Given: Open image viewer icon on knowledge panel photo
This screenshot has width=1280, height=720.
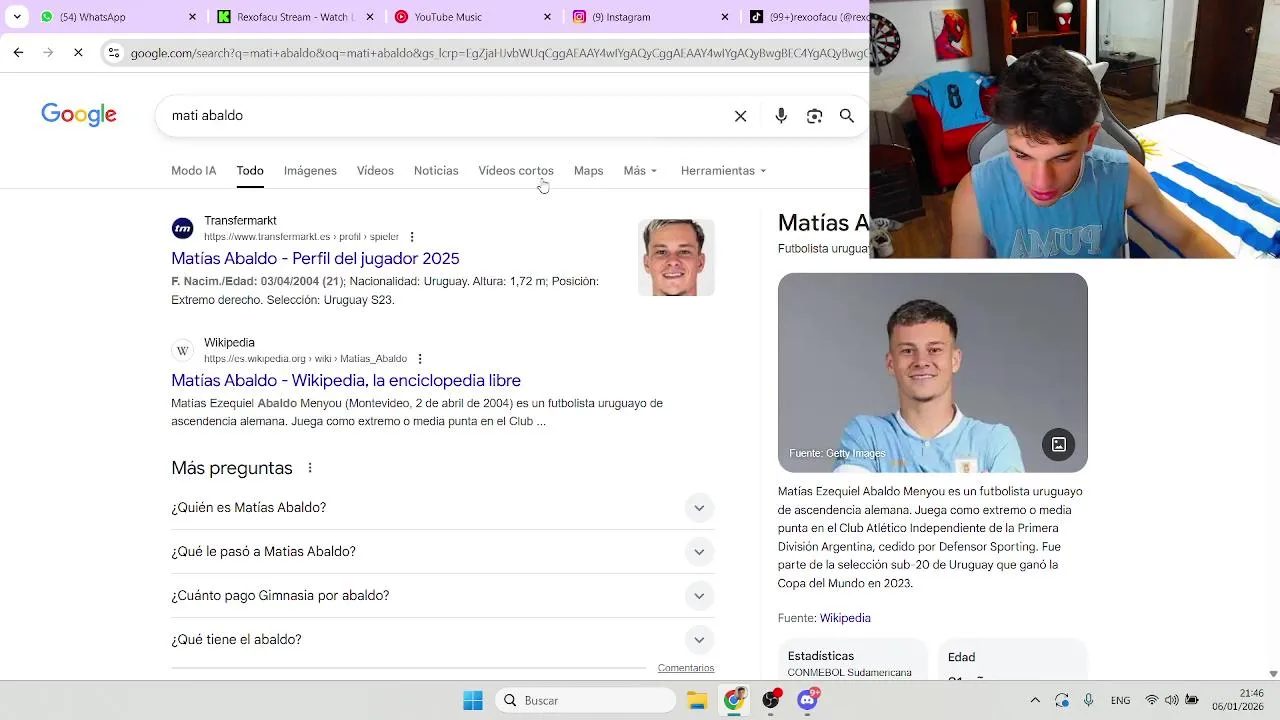Looking at the screenshot, I should 1059,444.
